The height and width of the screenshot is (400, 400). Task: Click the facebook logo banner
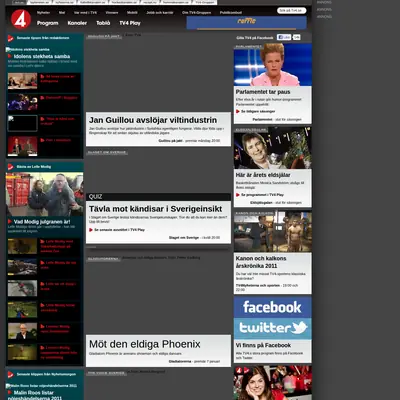(x=273, y=307)
